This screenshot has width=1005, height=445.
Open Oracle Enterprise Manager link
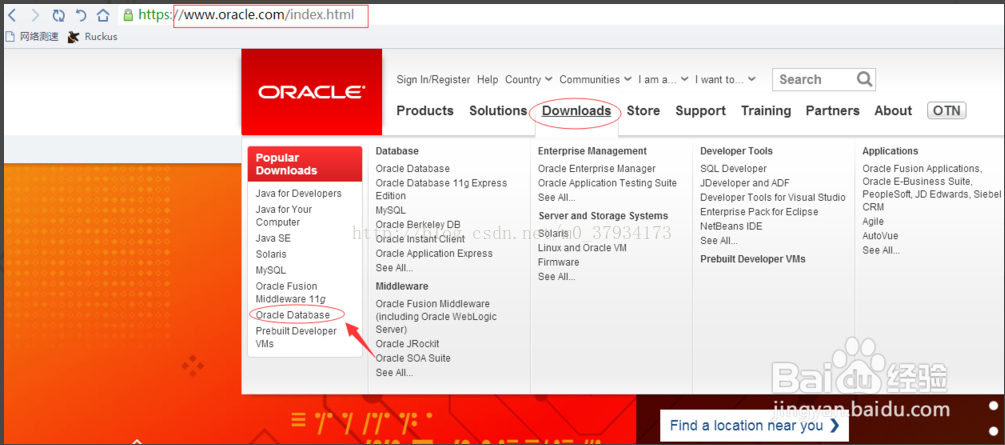tap(597, 169)
